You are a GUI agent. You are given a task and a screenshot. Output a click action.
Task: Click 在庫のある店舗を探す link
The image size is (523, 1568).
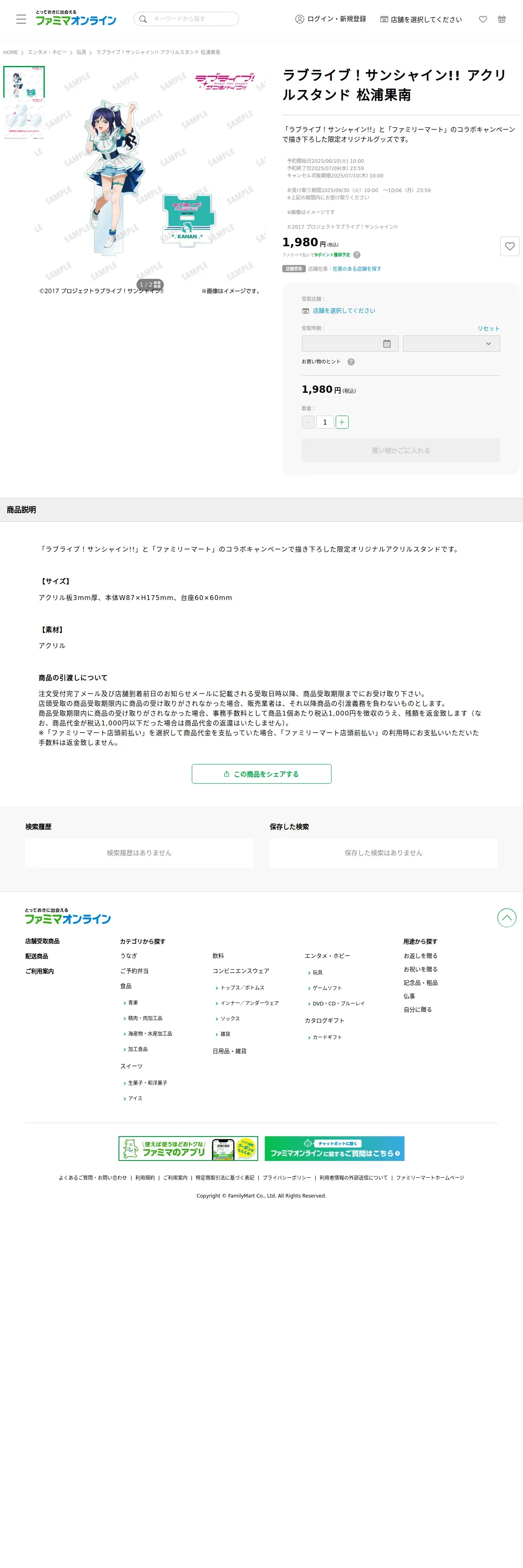tap(357, 269)
